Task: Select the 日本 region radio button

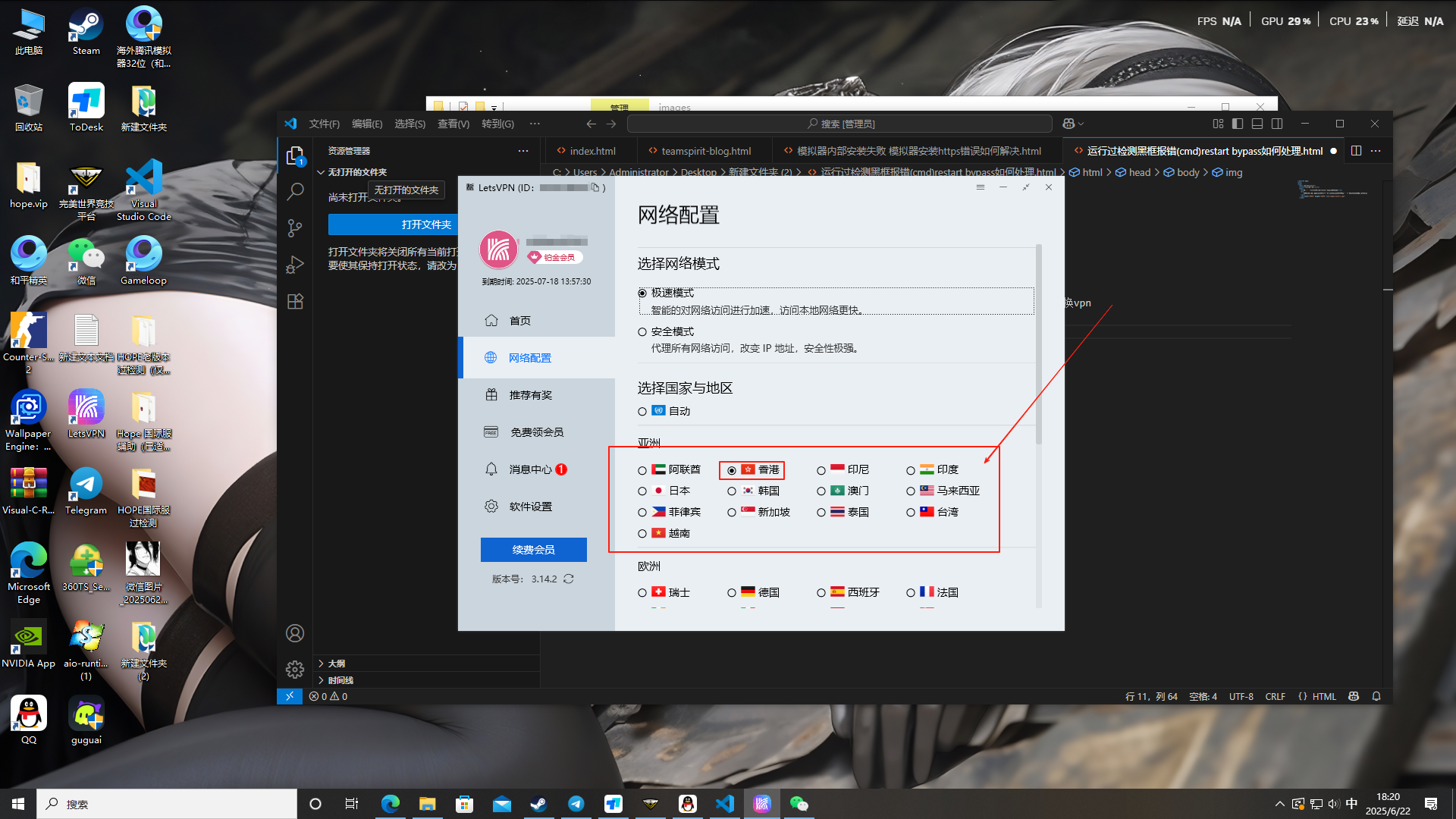Action: [642, 491]
